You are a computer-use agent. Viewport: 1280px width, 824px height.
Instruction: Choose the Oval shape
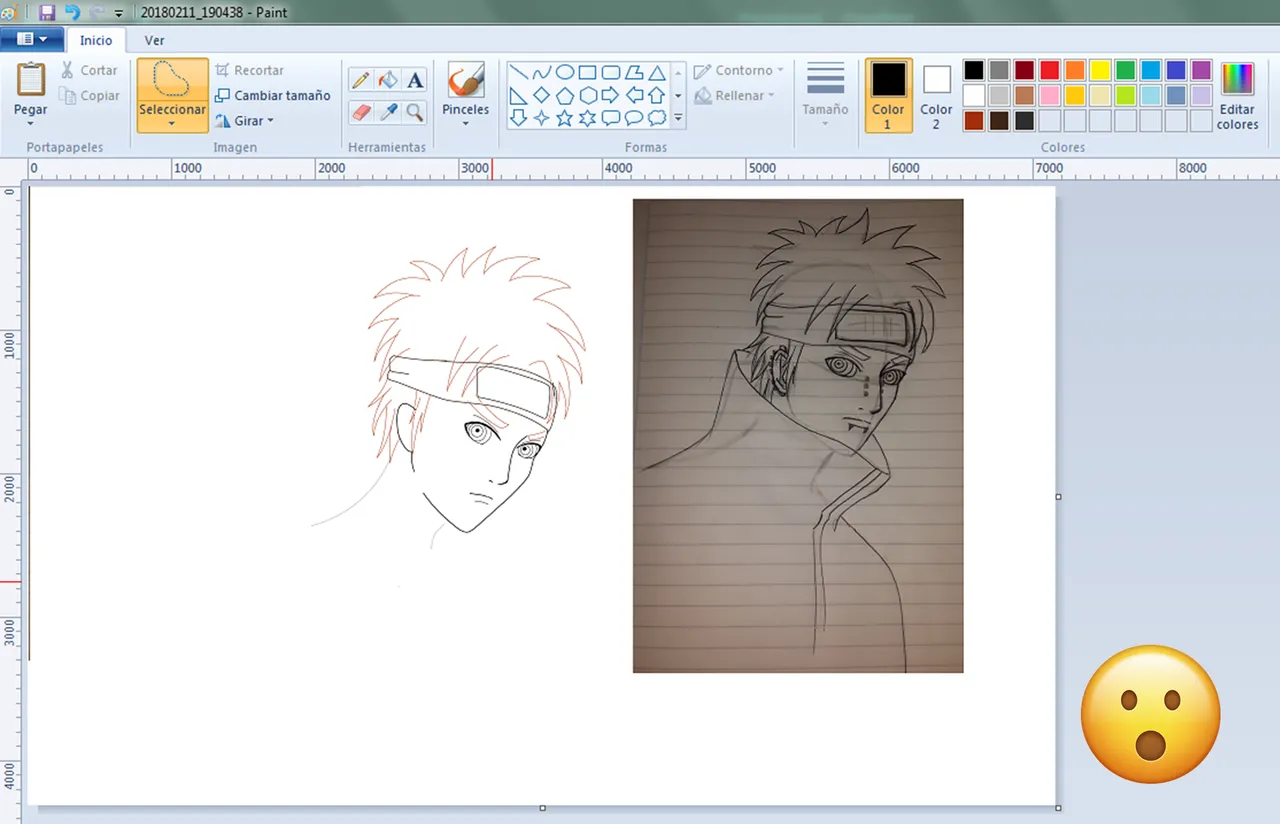tap(564, 72)
